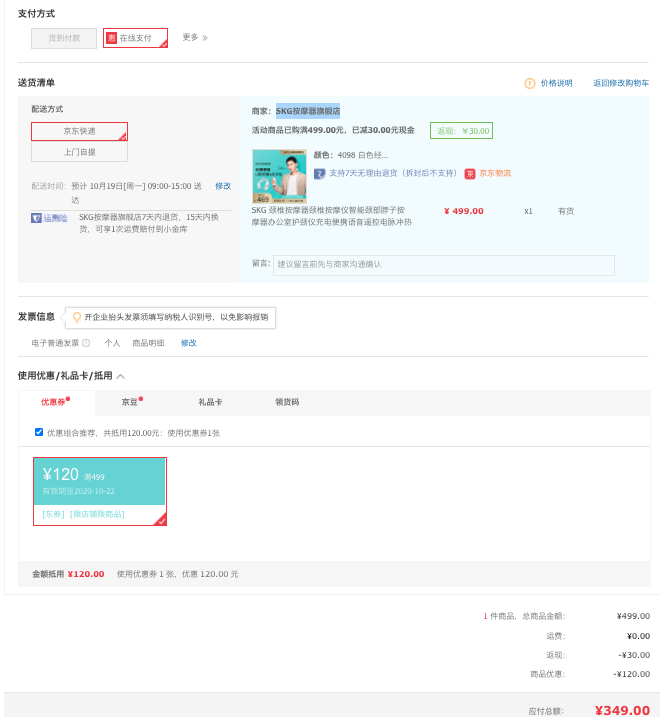Click the 留言 message input field
Image resolution: width=660 pixels, height=717 pixels.
[x=444, y=265]
